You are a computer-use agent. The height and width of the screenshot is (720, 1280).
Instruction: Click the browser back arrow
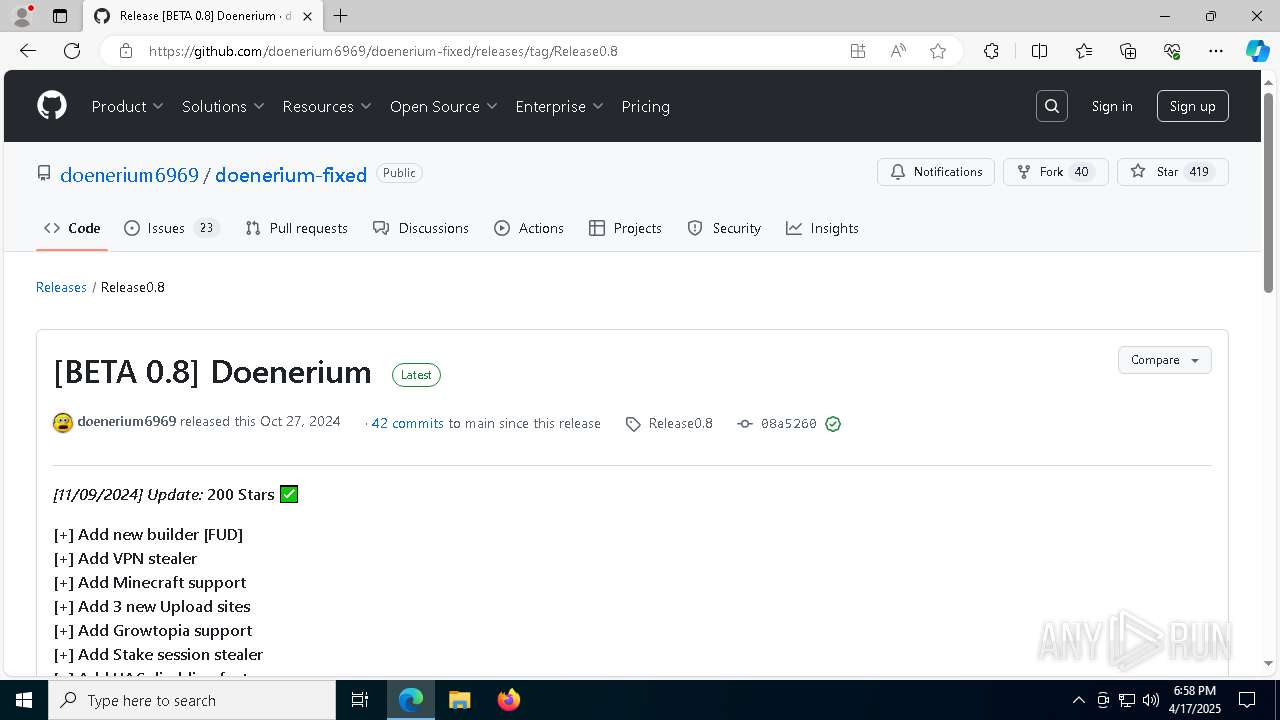(28, 51)
